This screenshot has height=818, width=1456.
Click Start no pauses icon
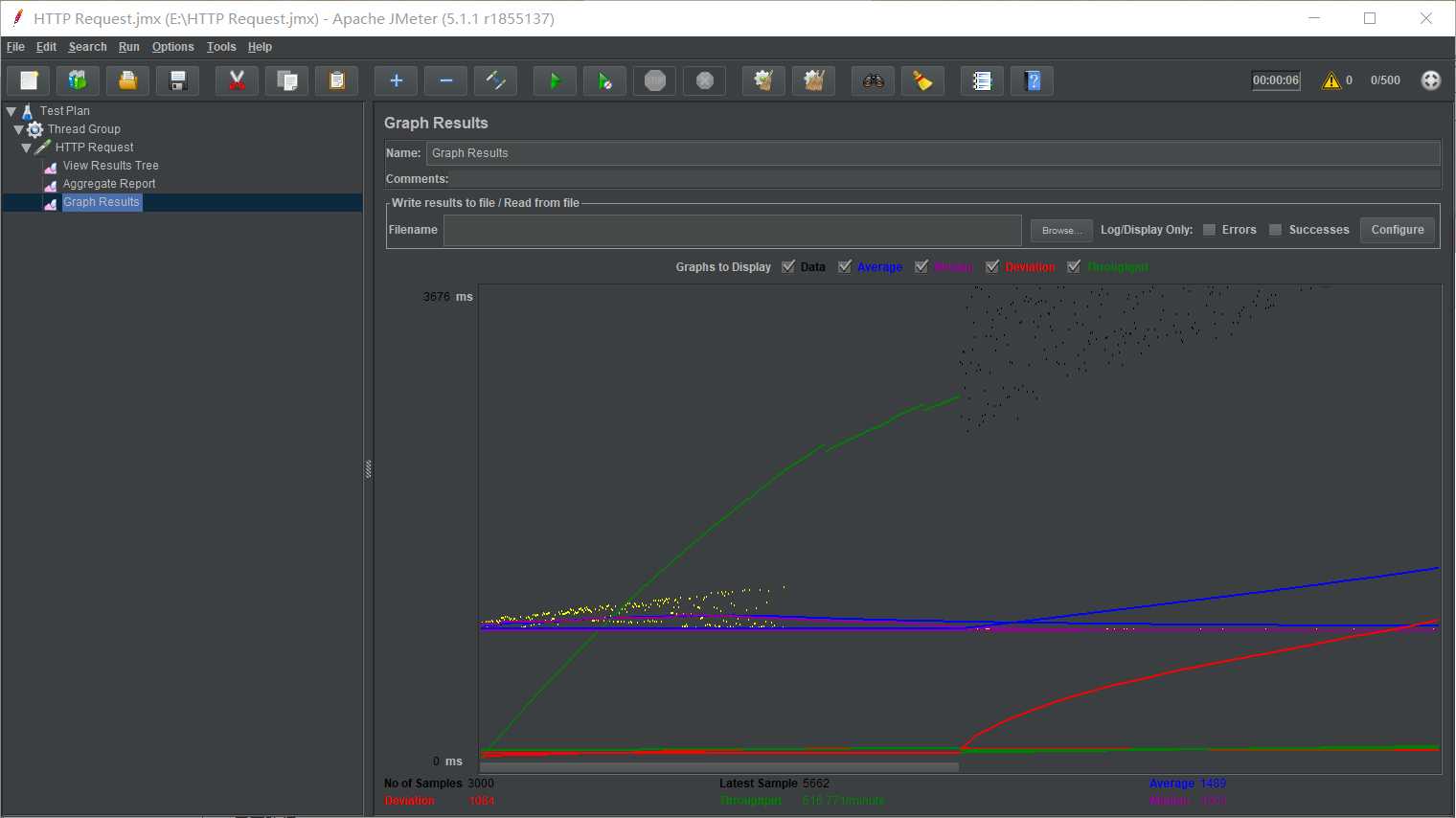pos(605,80)
